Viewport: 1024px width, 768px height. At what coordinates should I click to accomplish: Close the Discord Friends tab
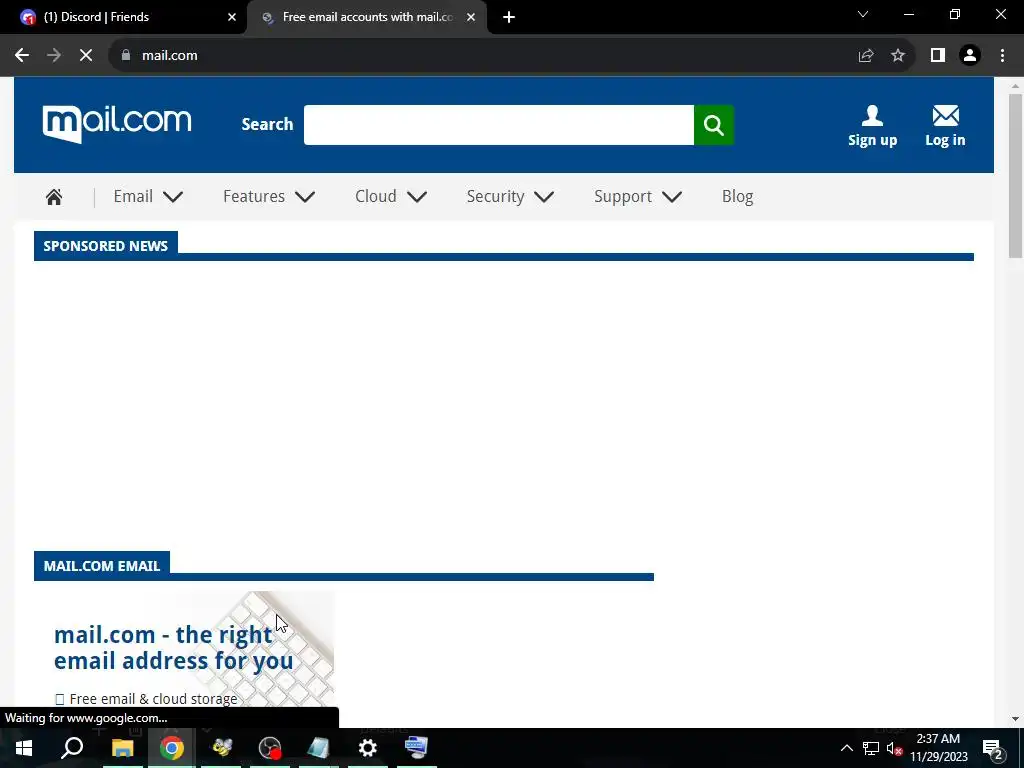[232, 18]
